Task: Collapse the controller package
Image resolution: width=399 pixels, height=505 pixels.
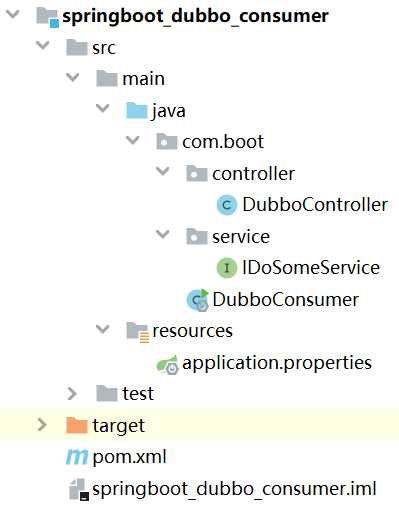Action: click(x=163, y=171)
